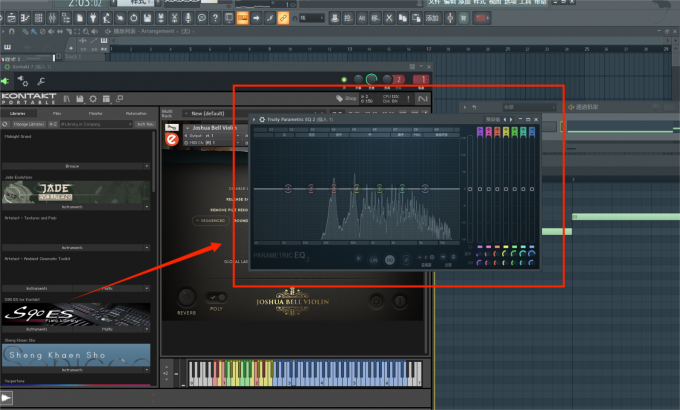Viewport: 680px width, 410px height.
Task: Open Parametric EQ 2 plugin options arrow menu
Action: click(254, 119)
